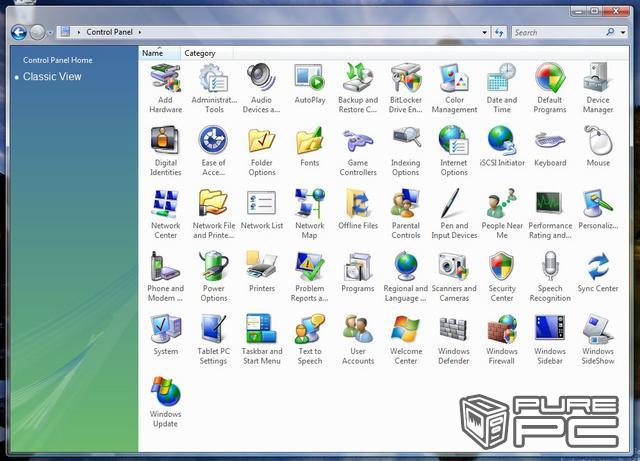640x461 pixels.
Task: Launch Device Manager
Action: [x=598, y=88]
